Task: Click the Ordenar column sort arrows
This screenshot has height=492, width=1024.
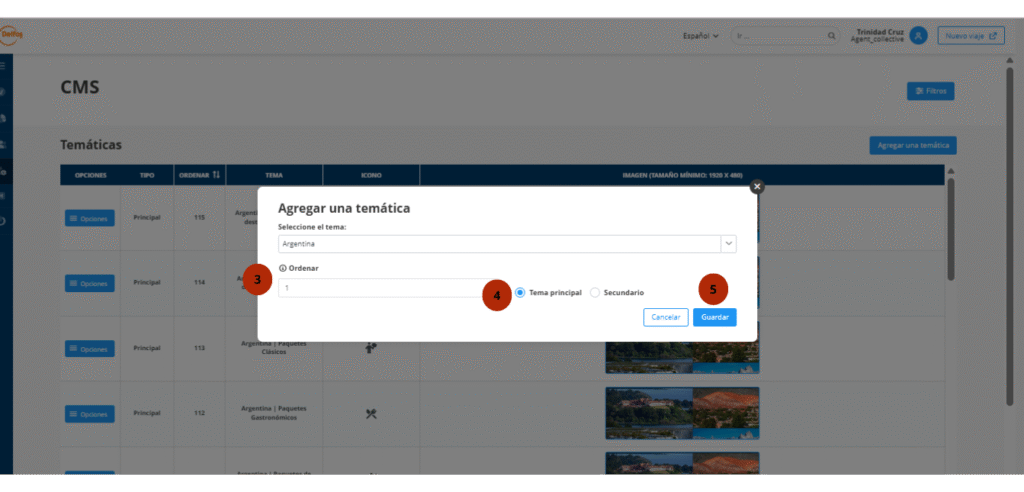Action: click(216, 175)
